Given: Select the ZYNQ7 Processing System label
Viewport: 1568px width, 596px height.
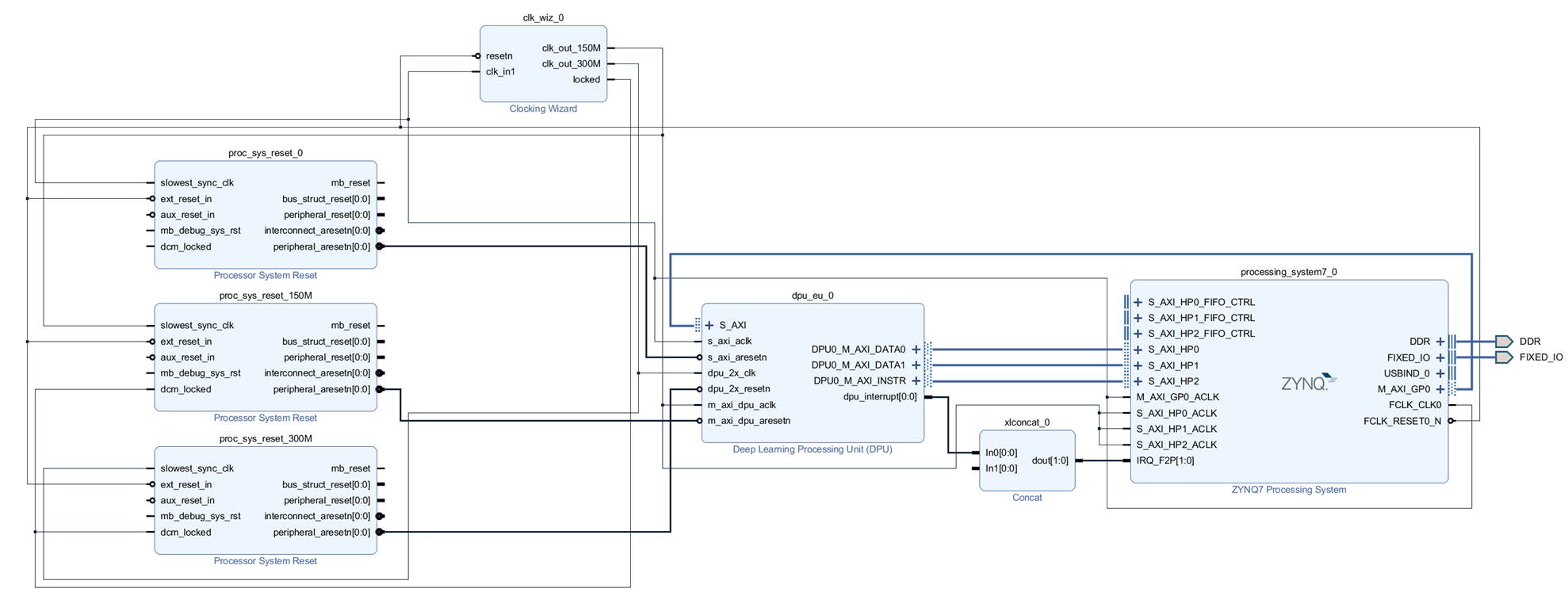Looking at the screenshot, I should [1289, 490].
